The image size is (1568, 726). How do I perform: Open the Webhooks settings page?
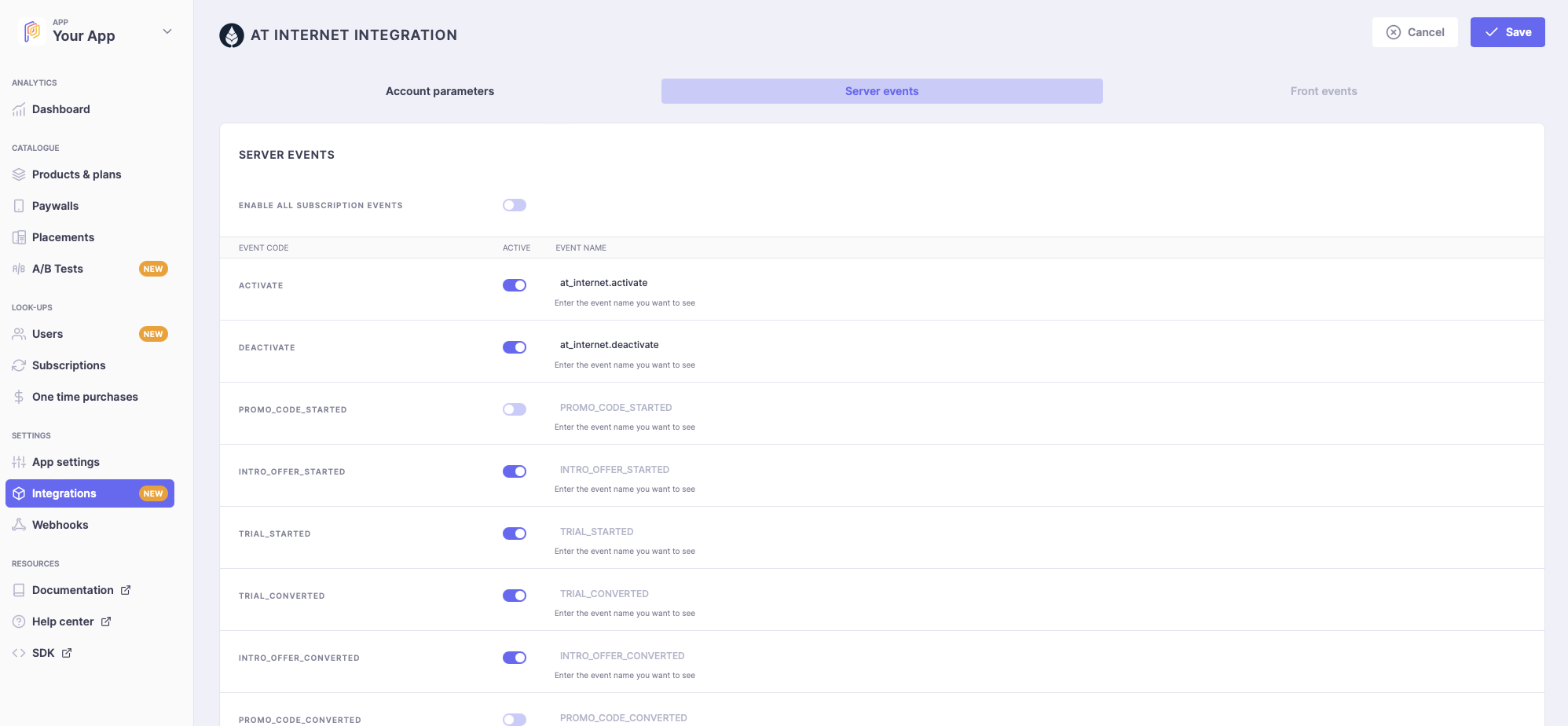90,525
